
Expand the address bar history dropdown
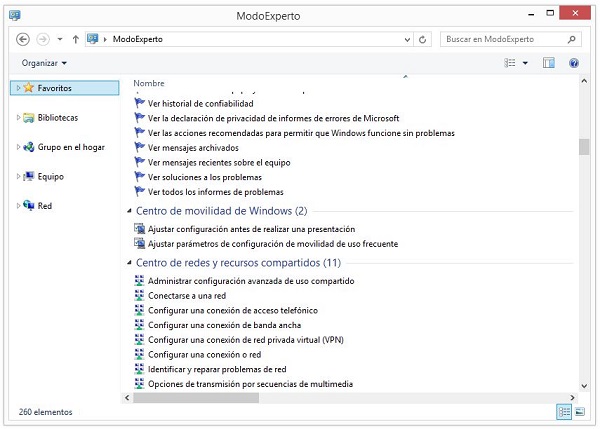405,39
